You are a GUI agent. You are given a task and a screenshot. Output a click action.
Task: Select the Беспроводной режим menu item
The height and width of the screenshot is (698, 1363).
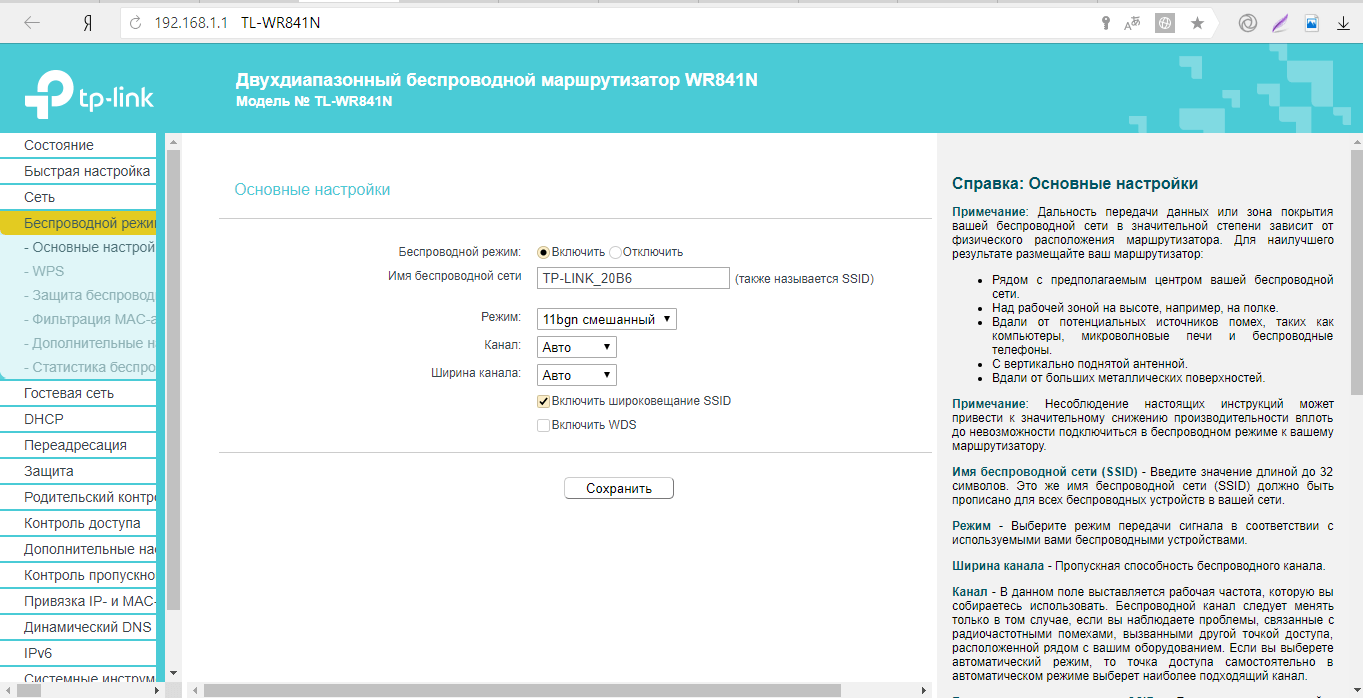tap(78, 223)
